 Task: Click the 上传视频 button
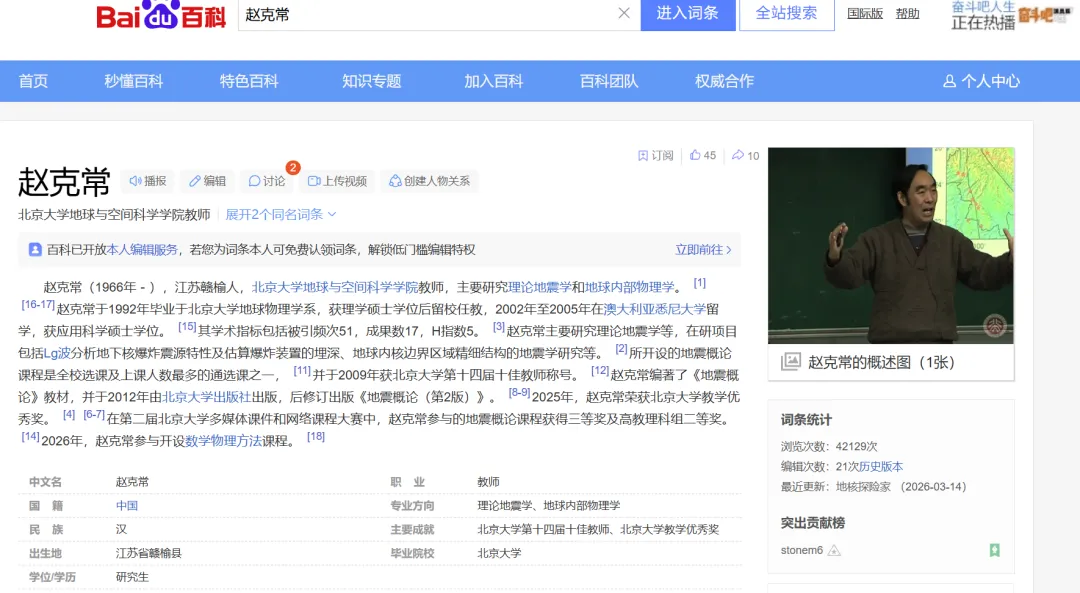tap(338, 181)
